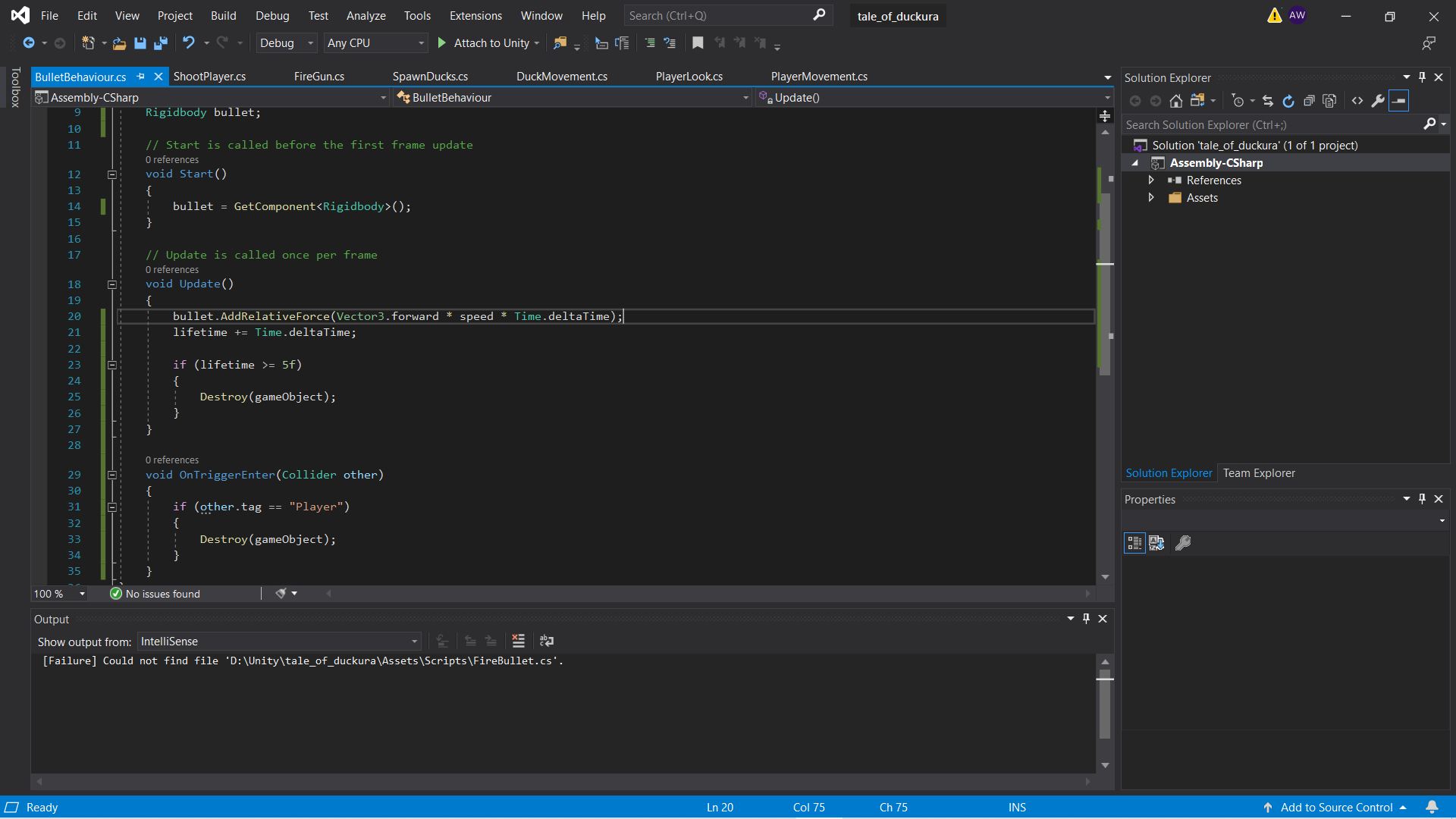Open the vertical Toolbox side tab
Viewport: 1456px width, 819px height.
15,87
